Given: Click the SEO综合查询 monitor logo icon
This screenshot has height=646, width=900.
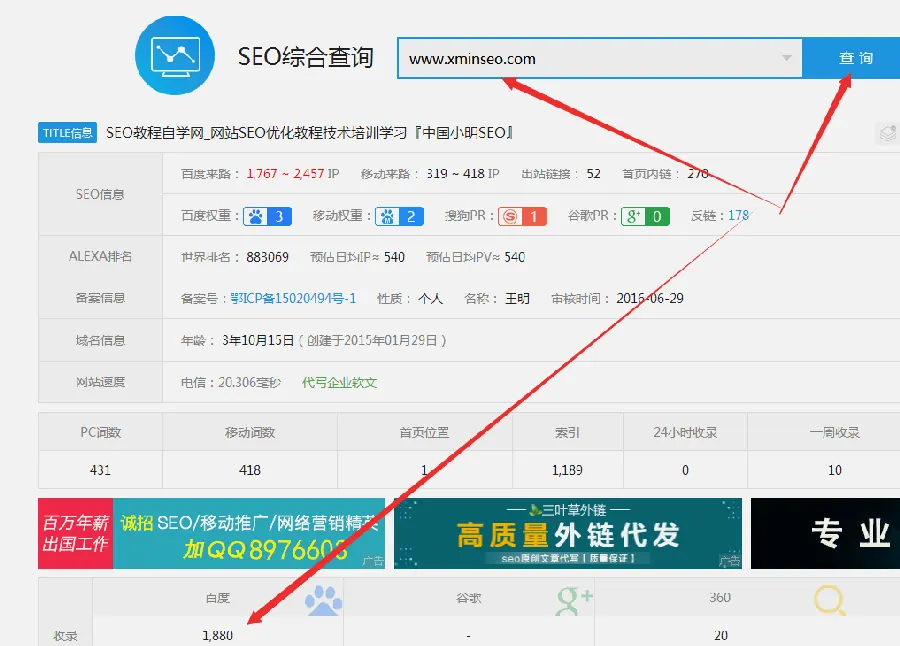Looking at the screenshot, I should click(x=175, y=55).
